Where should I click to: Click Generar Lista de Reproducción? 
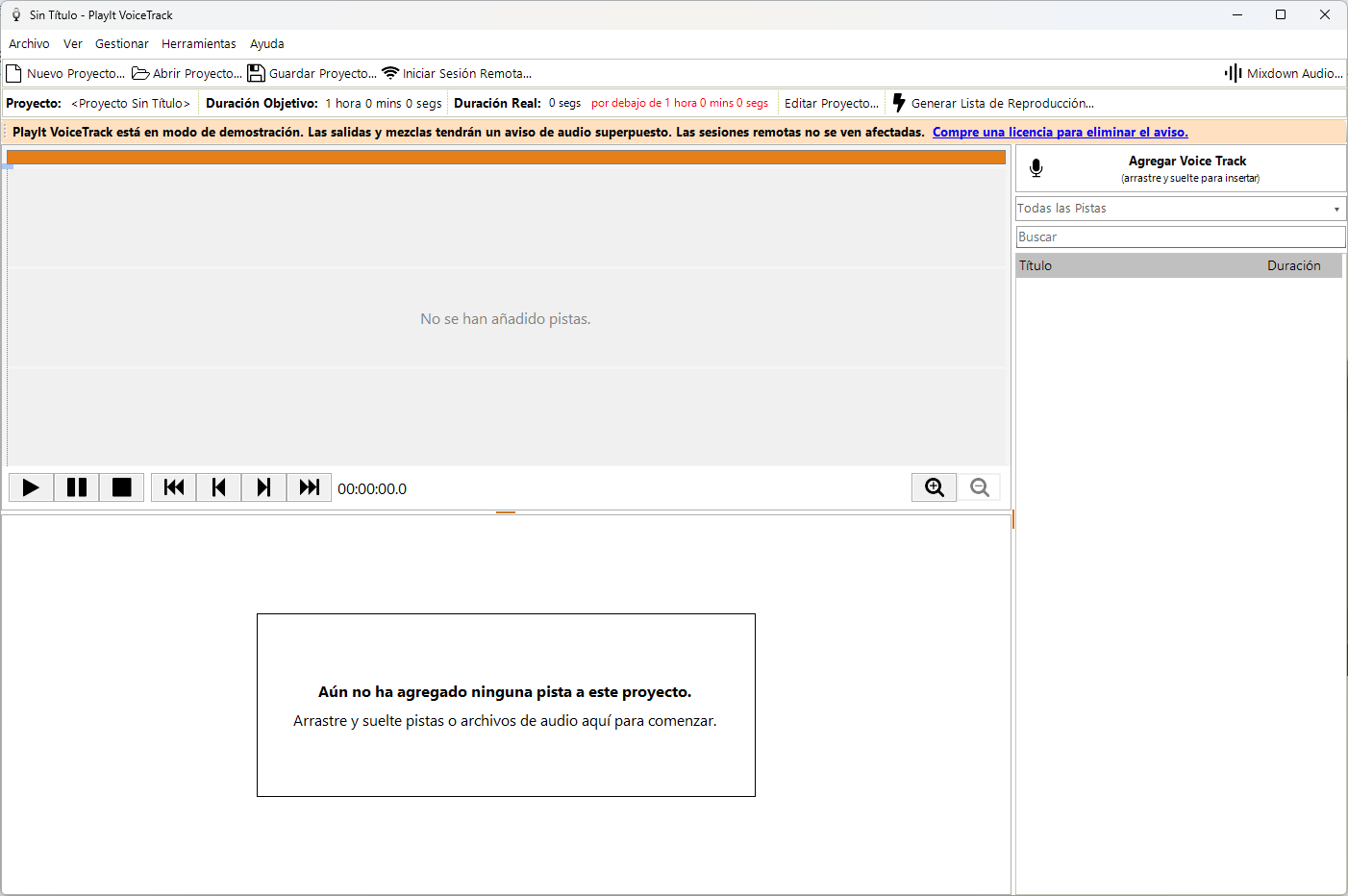tap(993, 103)
